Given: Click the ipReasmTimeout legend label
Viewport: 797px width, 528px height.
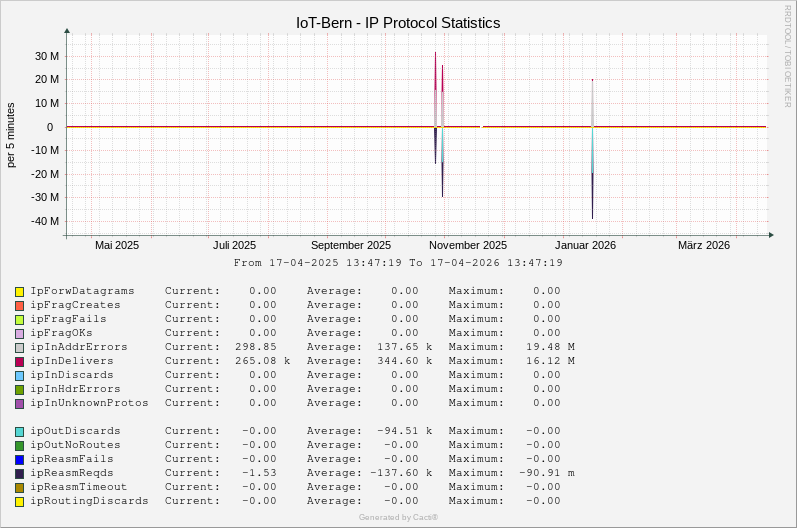Looking at the screenshot, I should [79, 487].
